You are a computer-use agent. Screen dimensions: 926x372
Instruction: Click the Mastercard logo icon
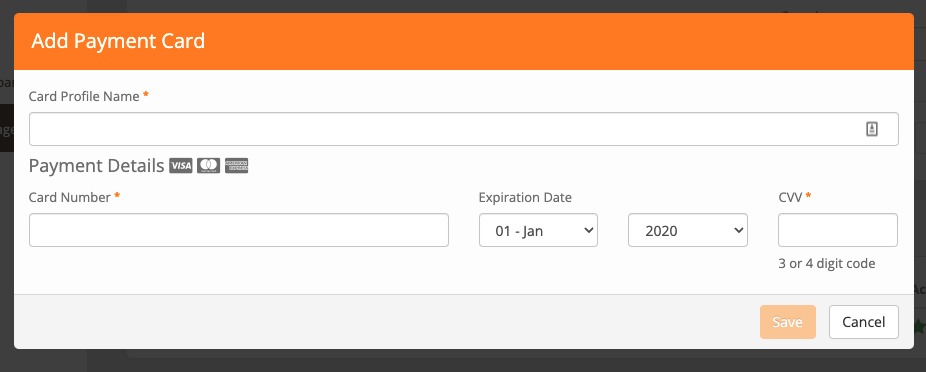(x=208, y=166)
